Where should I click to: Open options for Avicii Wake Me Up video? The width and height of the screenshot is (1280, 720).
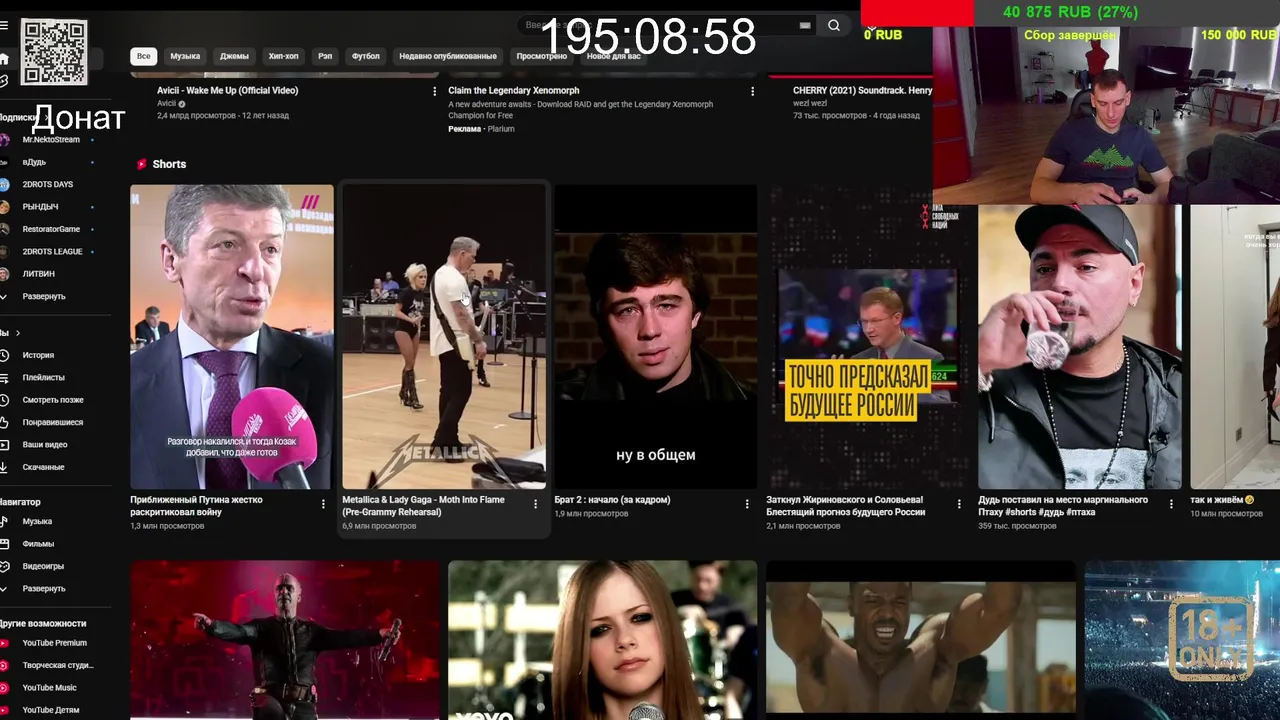coord(434,91)
